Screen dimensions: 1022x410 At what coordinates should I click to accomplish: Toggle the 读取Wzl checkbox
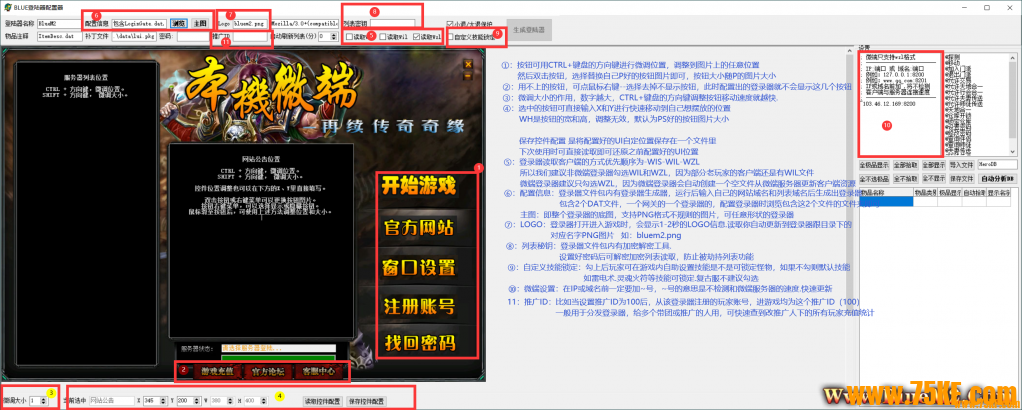426,37
